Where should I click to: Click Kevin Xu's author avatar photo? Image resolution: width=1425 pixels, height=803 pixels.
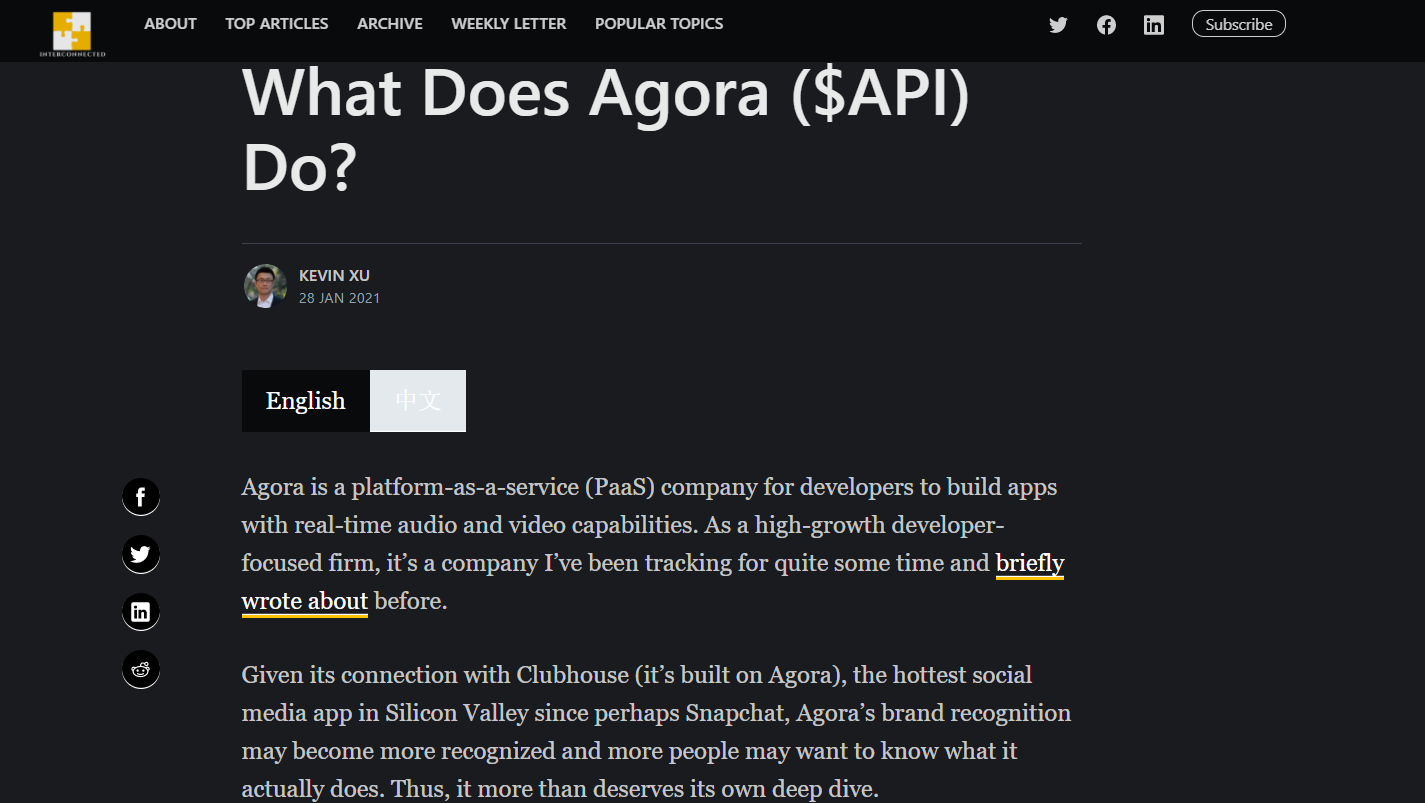(x=265, y=286)
